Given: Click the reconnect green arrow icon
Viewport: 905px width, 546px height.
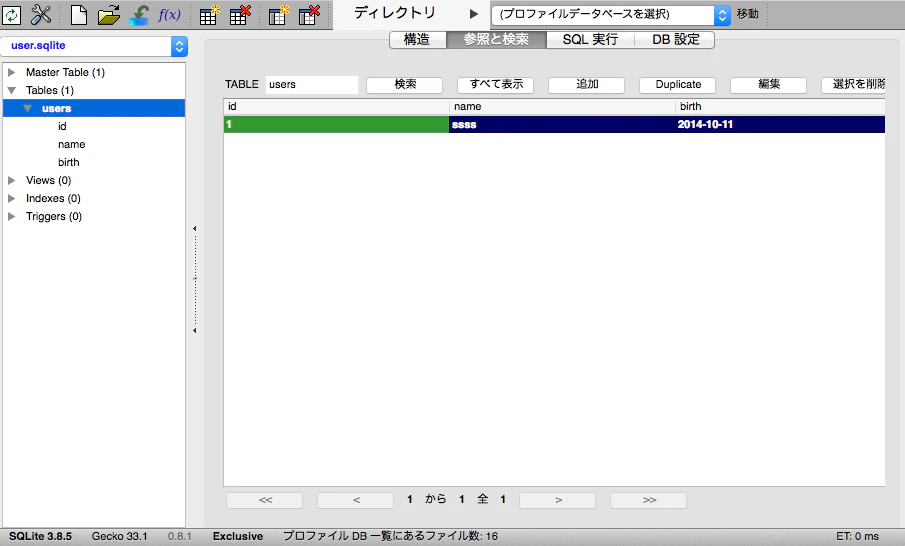Looking at the screenshot, I should click(x=139, y=15).
